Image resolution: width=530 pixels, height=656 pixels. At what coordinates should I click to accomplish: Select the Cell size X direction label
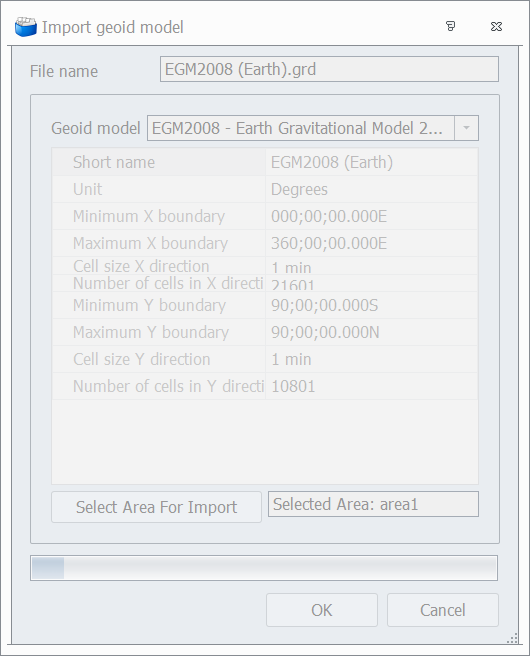coord(141,266)
